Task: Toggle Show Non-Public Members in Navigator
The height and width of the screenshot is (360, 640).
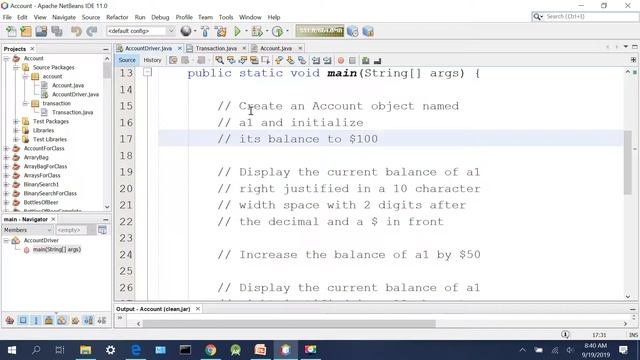Action: (49, 320)
